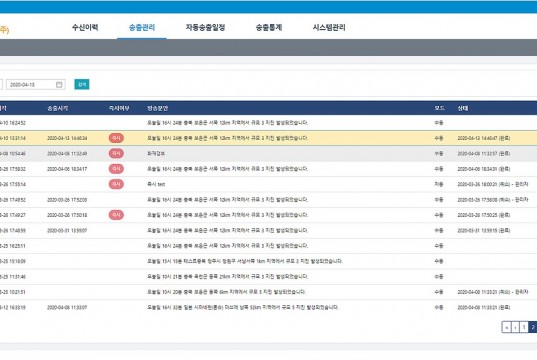Image resolution: width=537 pixels, height=360 pixels.
Task: Click the 2020-04-13 date input field
Action: tap(36, 85)
